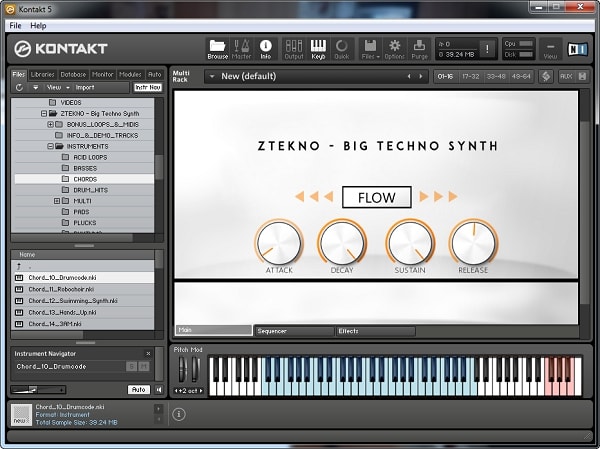Toggle the Instr Nav button

click(x=148, y=87)
